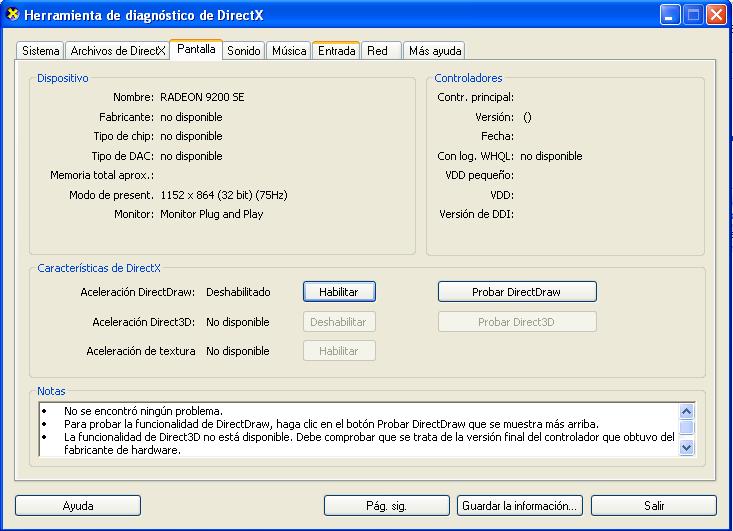Image resolution: width=733 pixels, height=531 pixels.
Task: Click the Notas scrollbar up arrow
Action: tap(686, 411)
